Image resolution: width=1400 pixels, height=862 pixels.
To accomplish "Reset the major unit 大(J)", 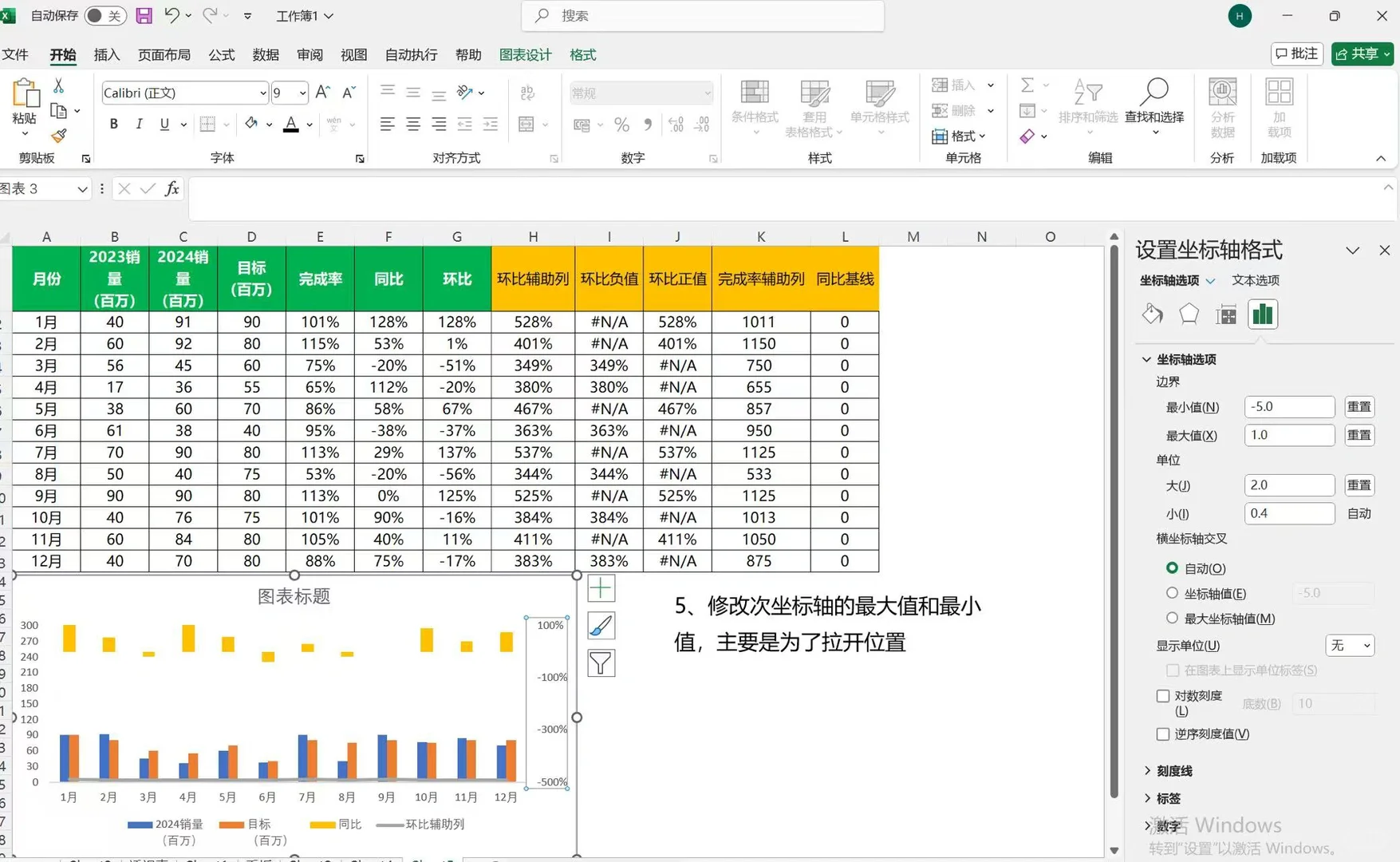I will coord(1359,485).
